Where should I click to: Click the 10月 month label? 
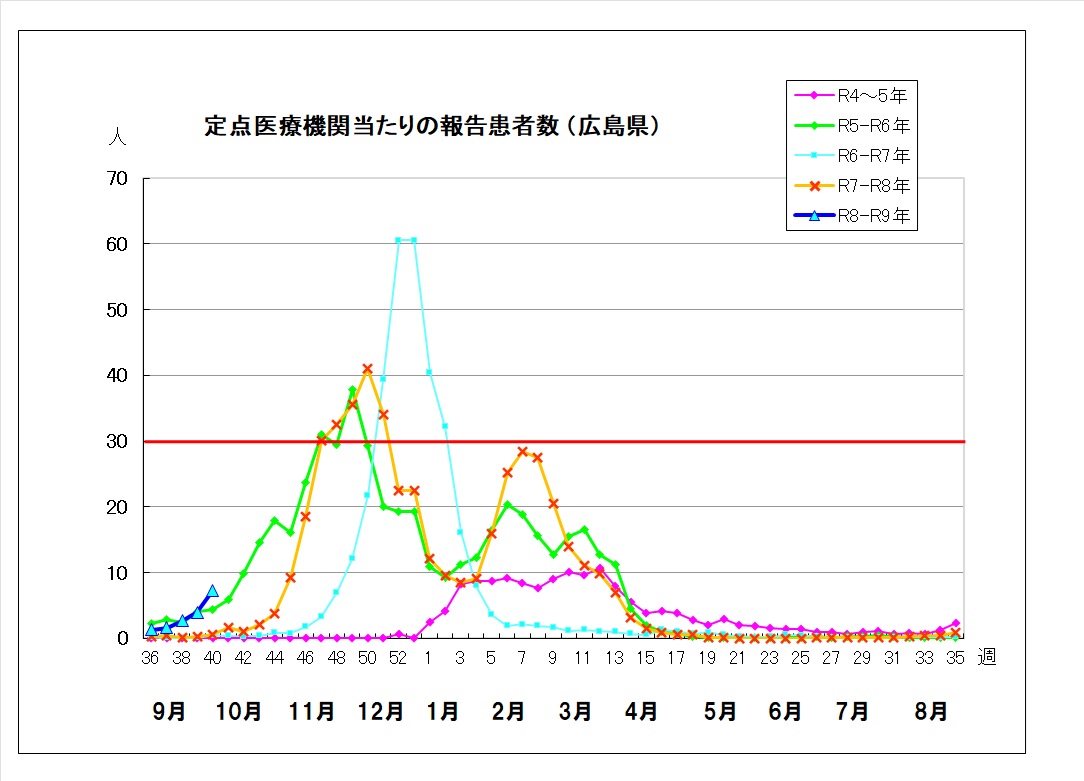coord(239,711)
